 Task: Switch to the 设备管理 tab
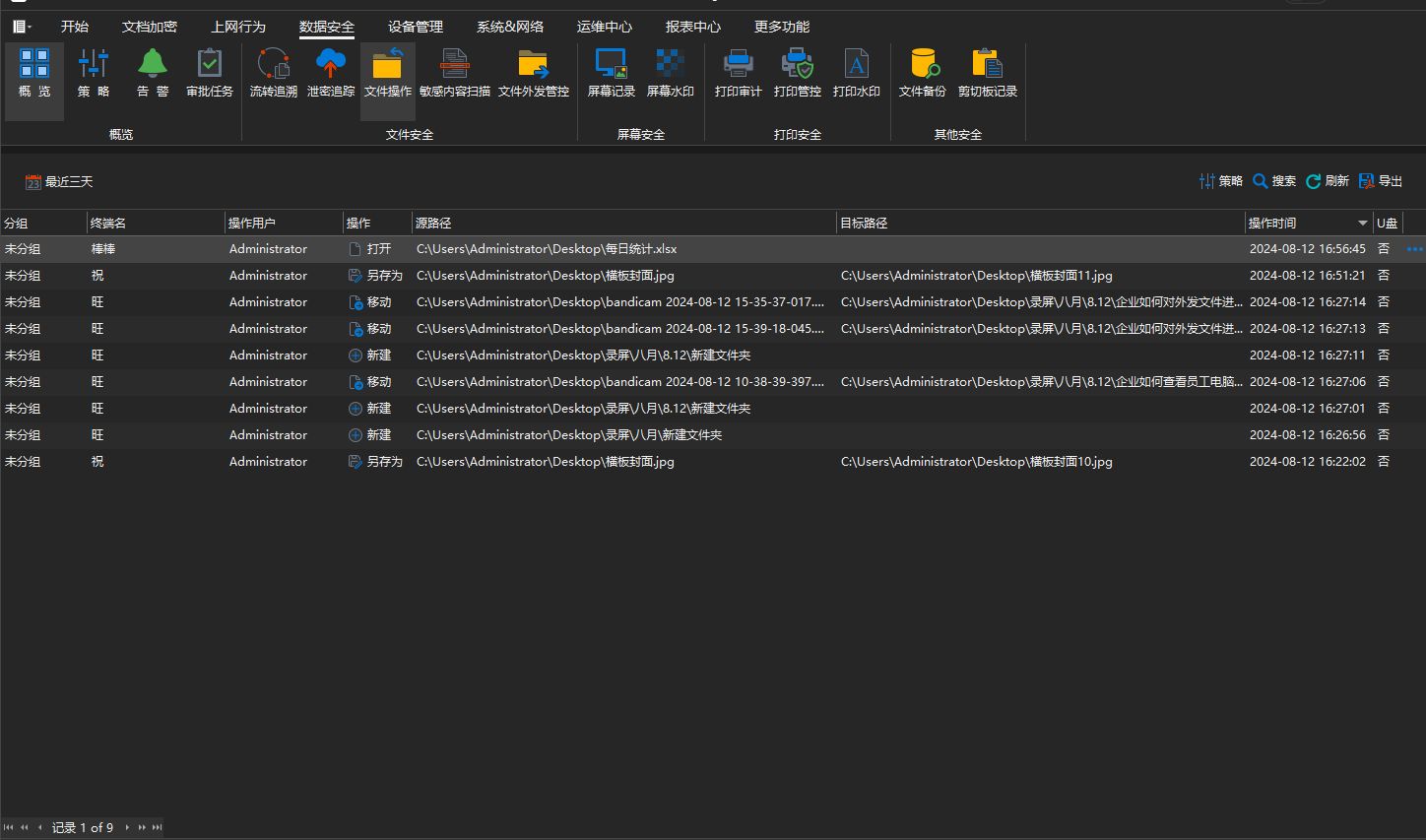416,27
